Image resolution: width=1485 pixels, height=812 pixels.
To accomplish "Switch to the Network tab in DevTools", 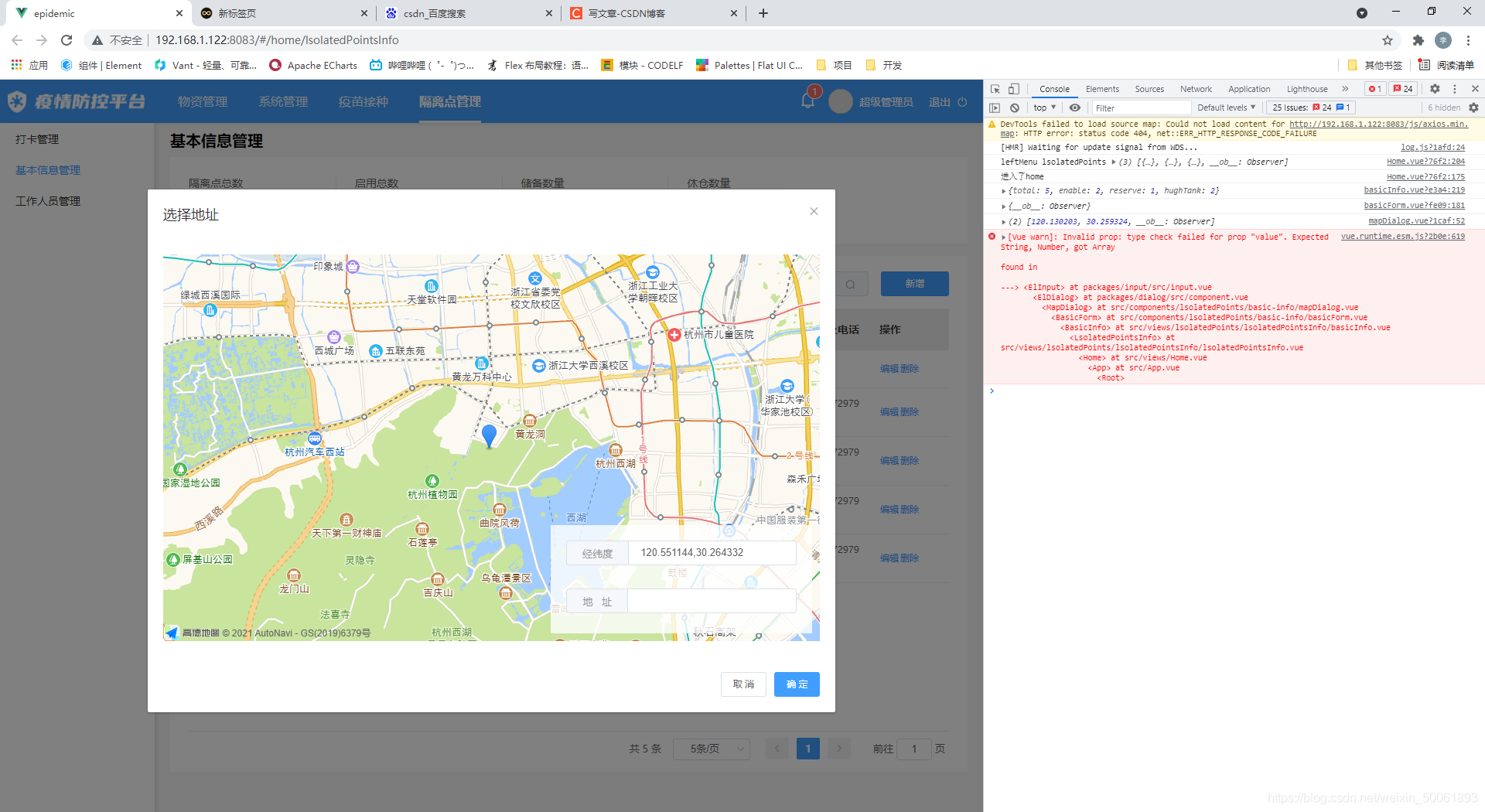I will [1196, 89].
